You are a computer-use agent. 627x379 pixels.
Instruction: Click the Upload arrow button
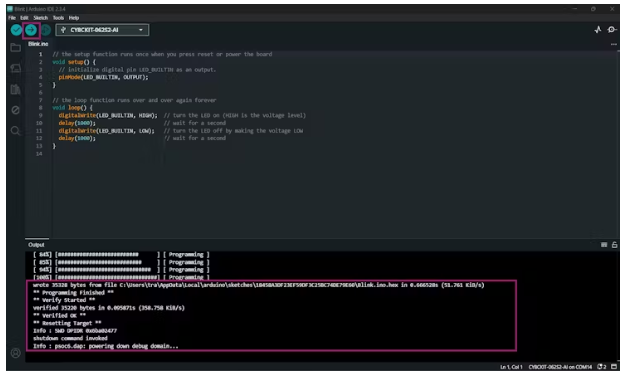31,30
